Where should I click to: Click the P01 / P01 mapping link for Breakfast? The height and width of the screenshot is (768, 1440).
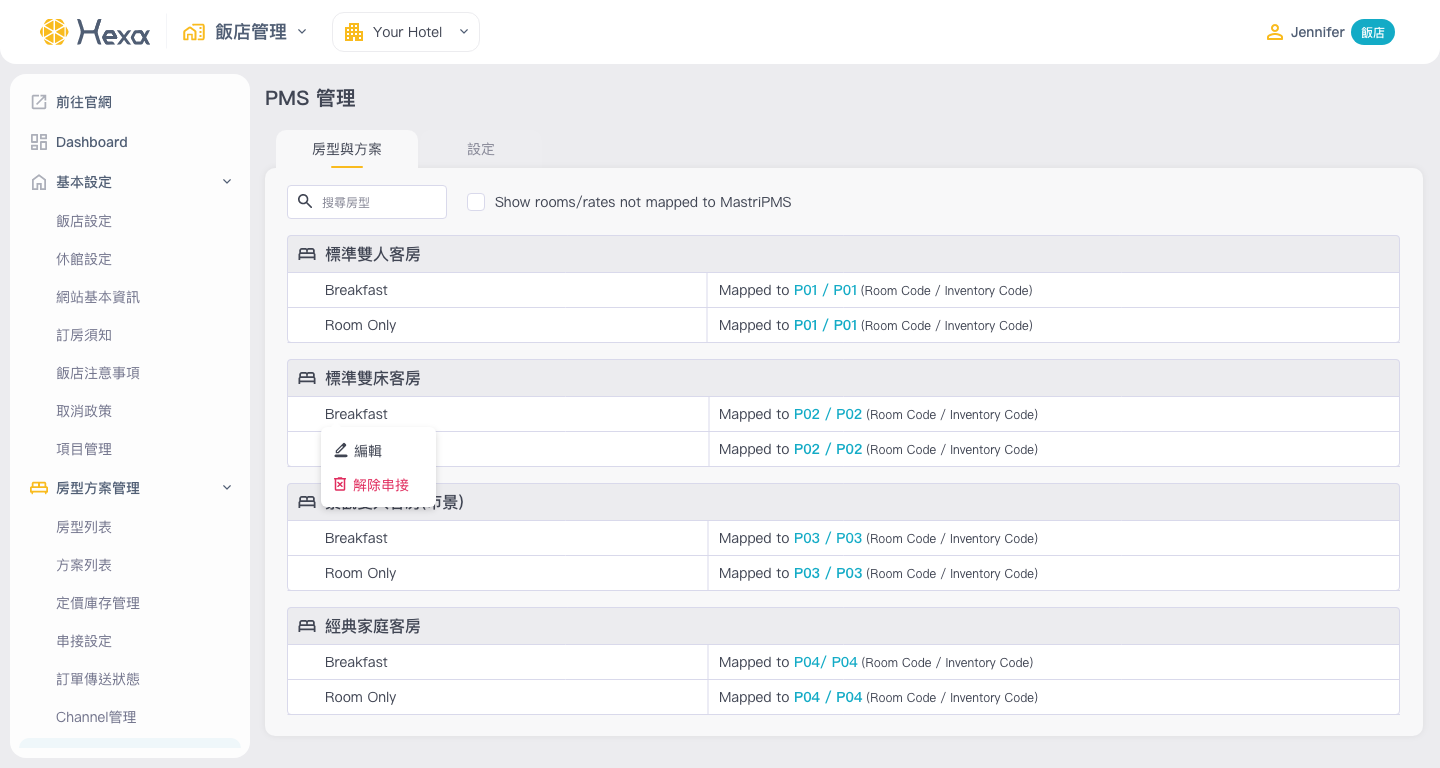(x=825, y=290)
